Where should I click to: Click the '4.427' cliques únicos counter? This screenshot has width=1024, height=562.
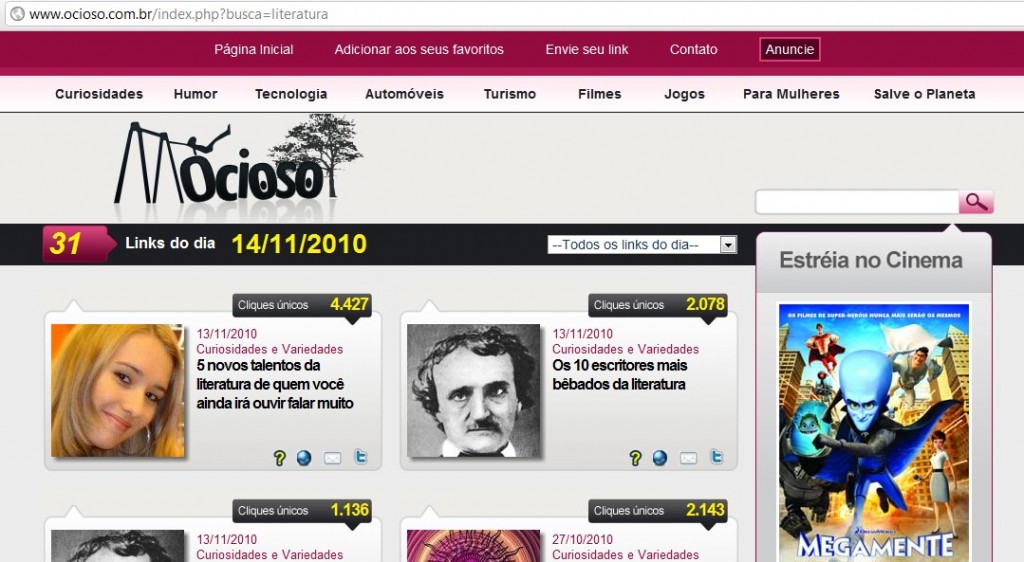pyautogui.click(x=349, y=304)
